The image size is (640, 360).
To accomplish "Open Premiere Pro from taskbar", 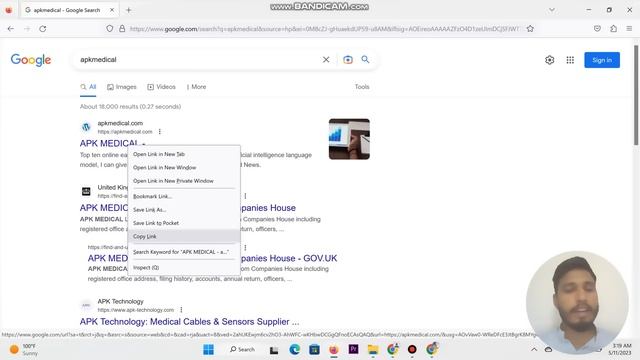I will click(x=353, y=349).
